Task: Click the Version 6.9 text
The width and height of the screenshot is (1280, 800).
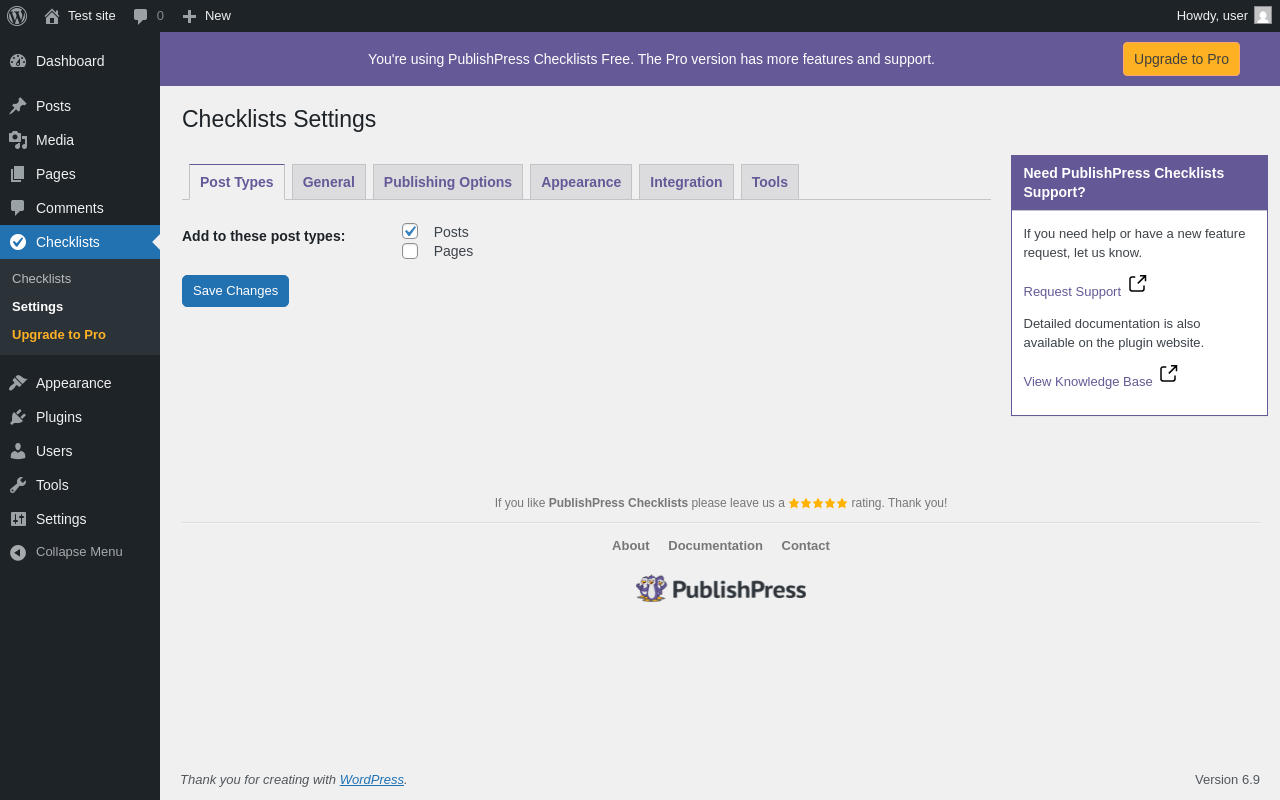Action: coord(1227,780)
